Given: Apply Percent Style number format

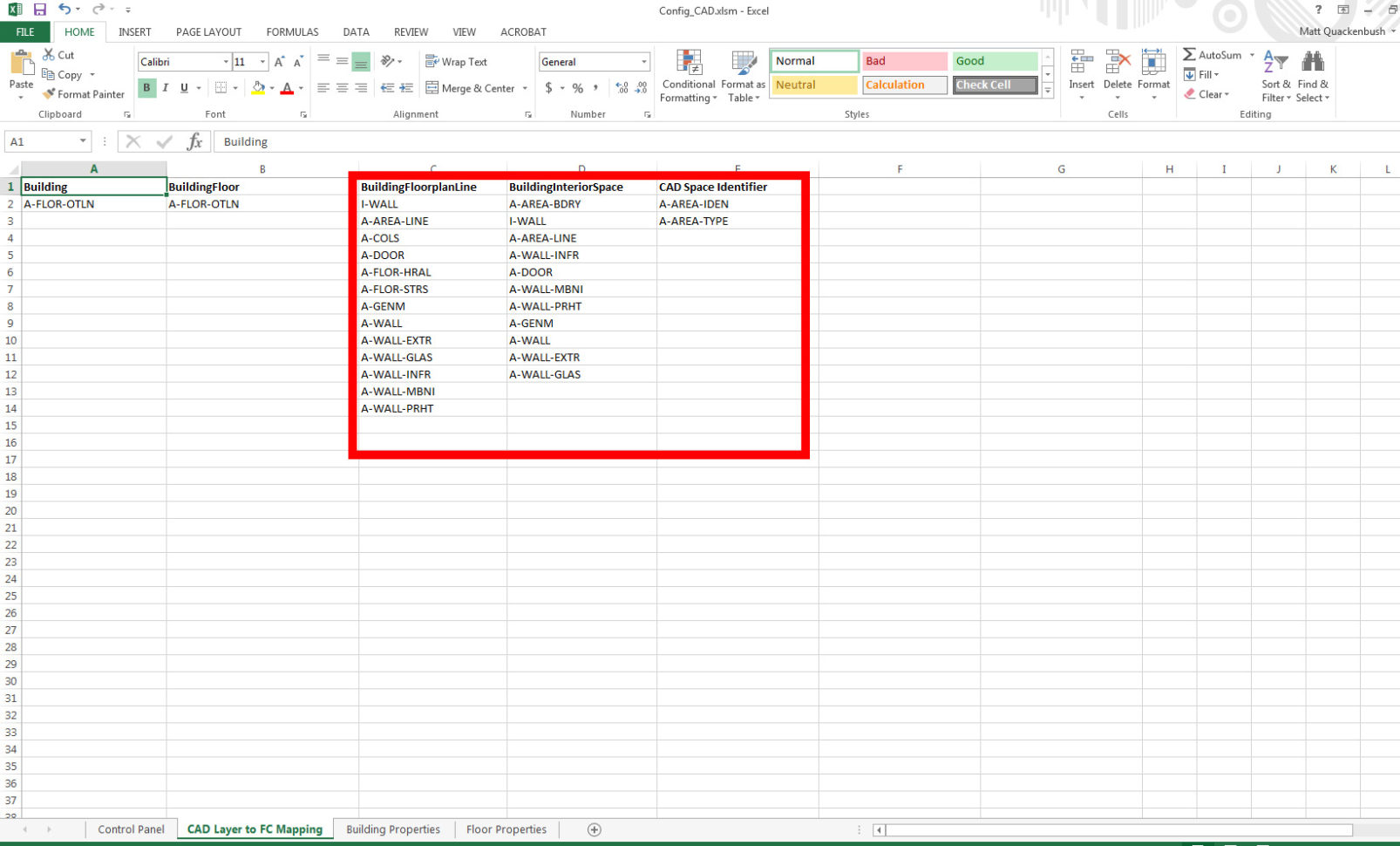Looking at the screenshot, I should click(576, 88).
